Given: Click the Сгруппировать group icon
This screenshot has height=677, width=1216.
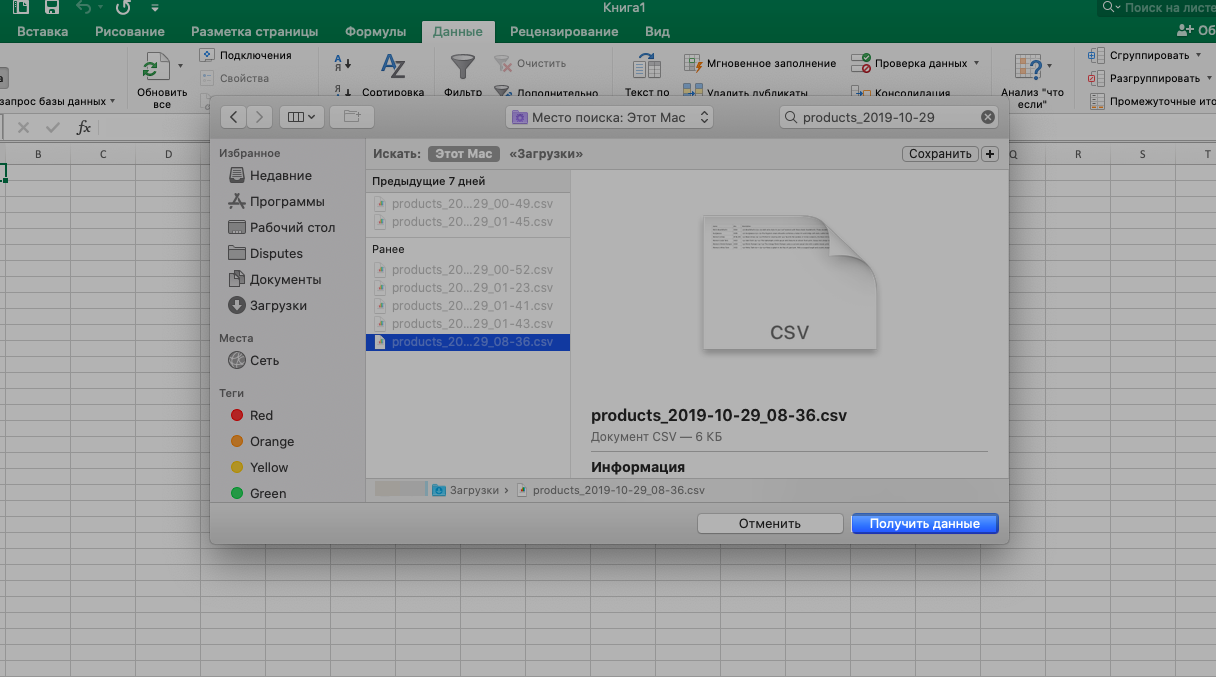Looking at the screenshot, I should tap(1097, 55).
